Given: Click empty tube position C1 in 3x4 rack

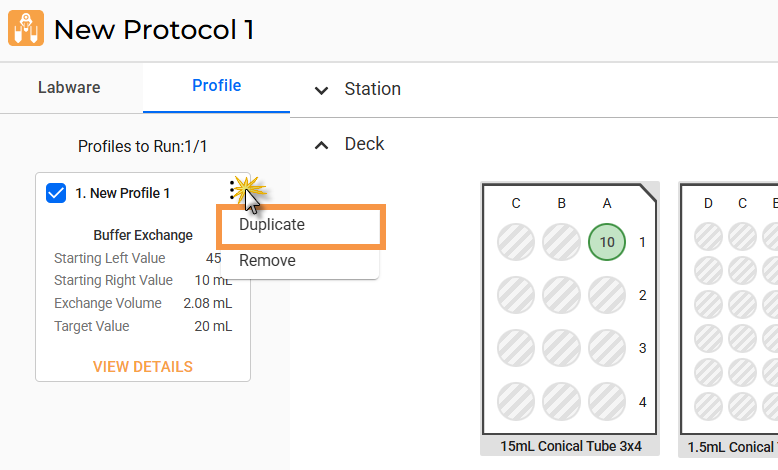Looking at the screenshot, I should (x=516, y=242).
